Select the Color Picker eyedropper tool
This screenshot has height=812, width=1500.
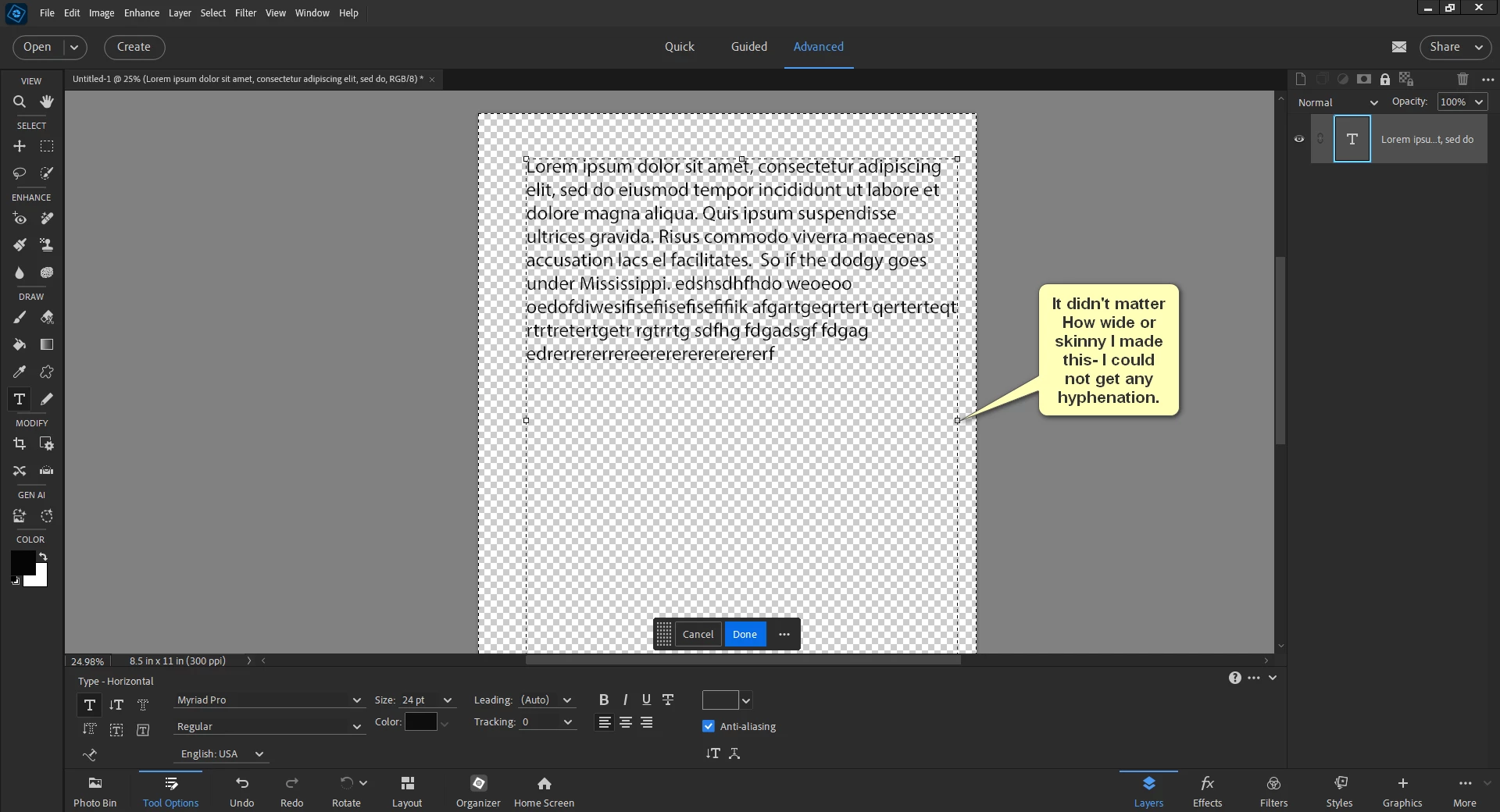(x=20, y=372)
